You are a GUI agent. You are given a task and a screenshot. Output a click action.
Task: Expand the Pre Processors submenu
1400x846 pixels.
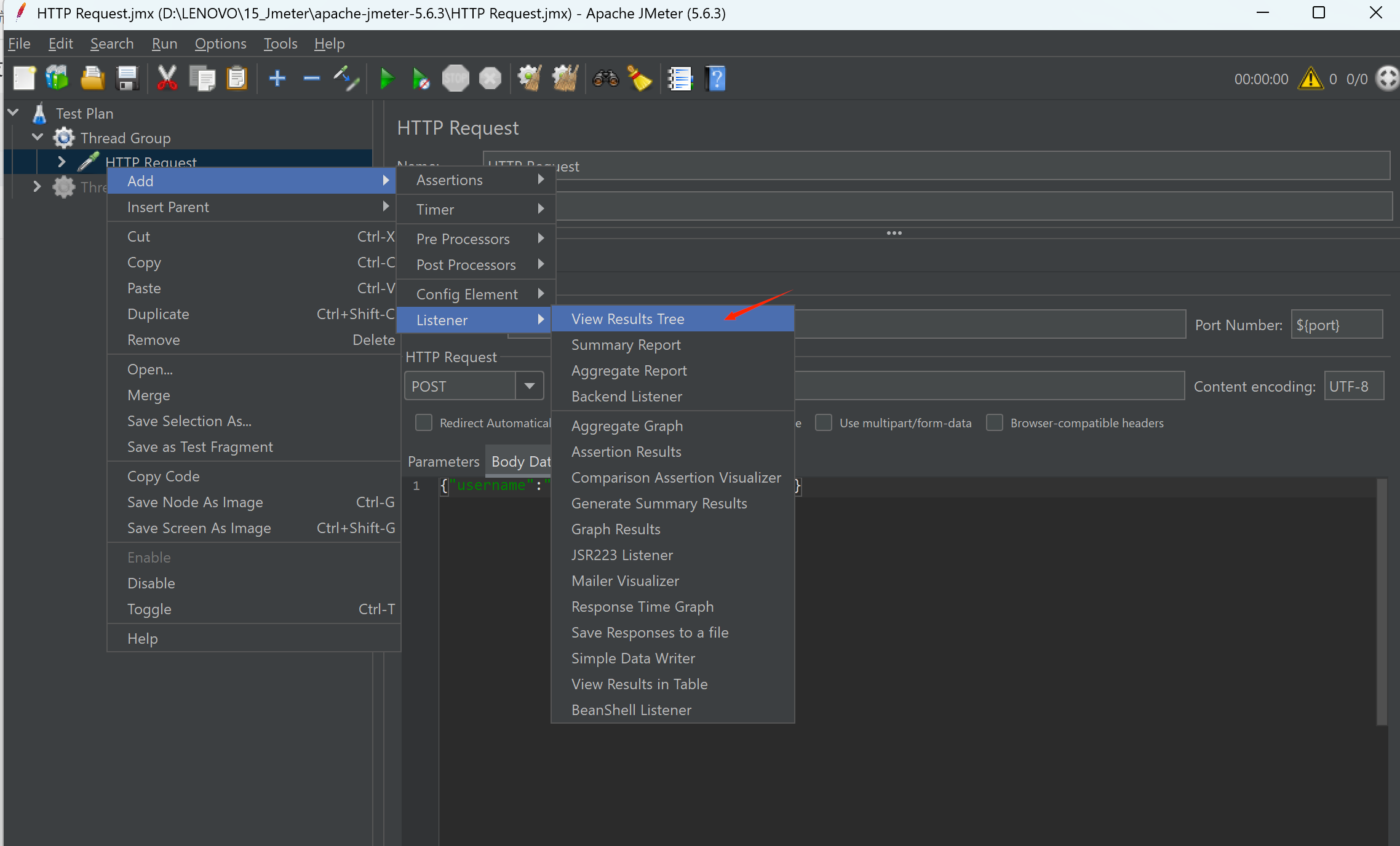point(476,239)
